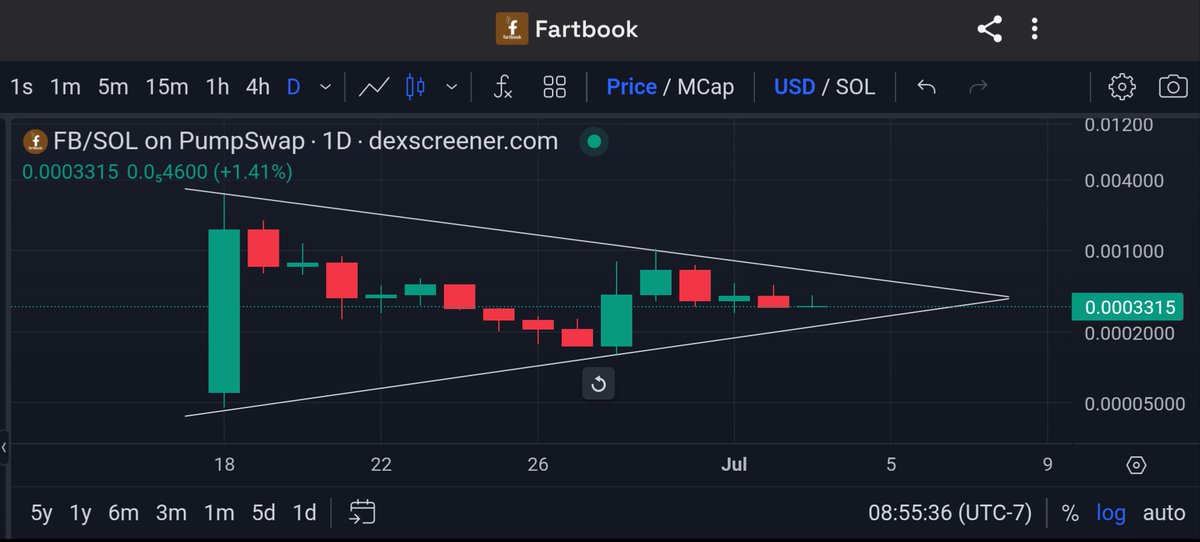Viewport: 1200px width, 542px height.
Task: Select the line chart type icon
Action: [x=374, y=87]
